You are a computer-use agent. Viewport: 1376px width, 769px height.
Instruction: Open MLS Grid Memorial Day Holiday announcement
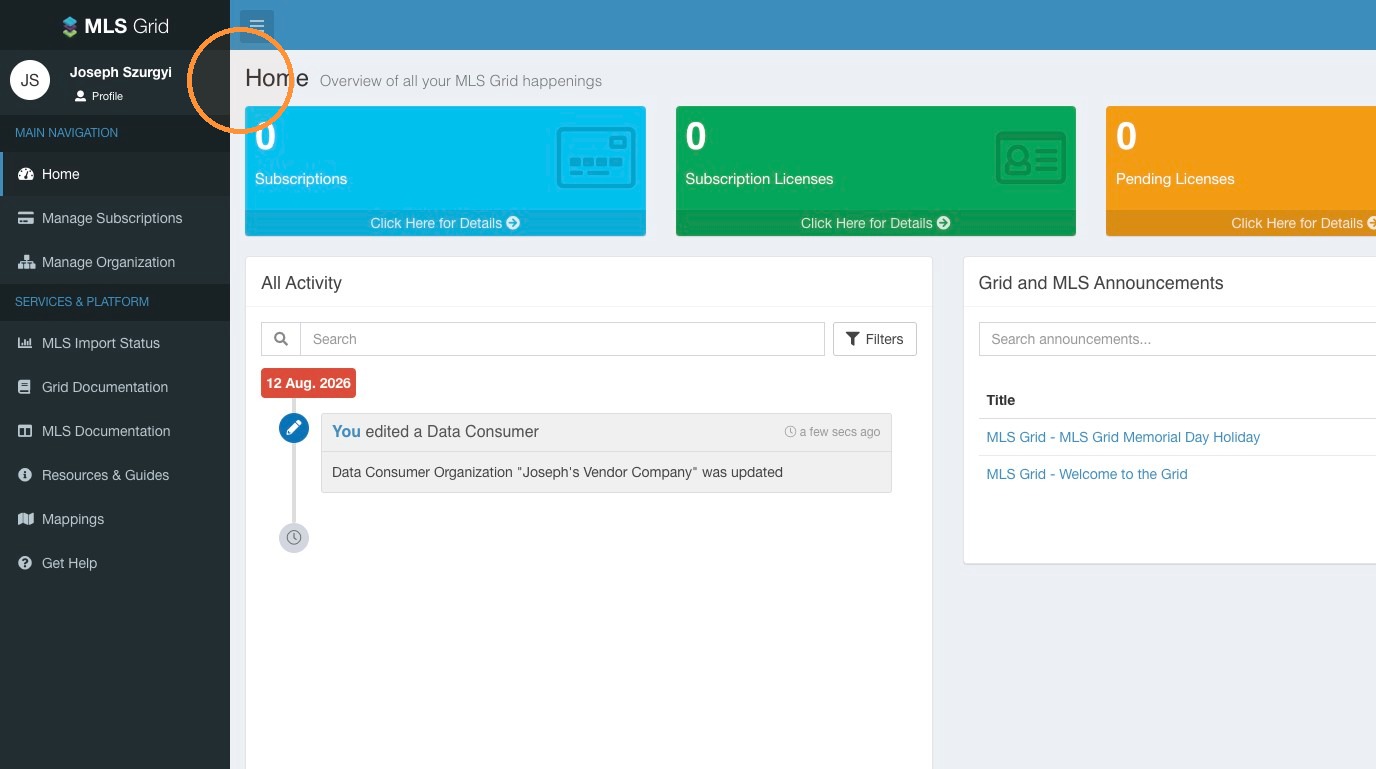[1123, 437]
